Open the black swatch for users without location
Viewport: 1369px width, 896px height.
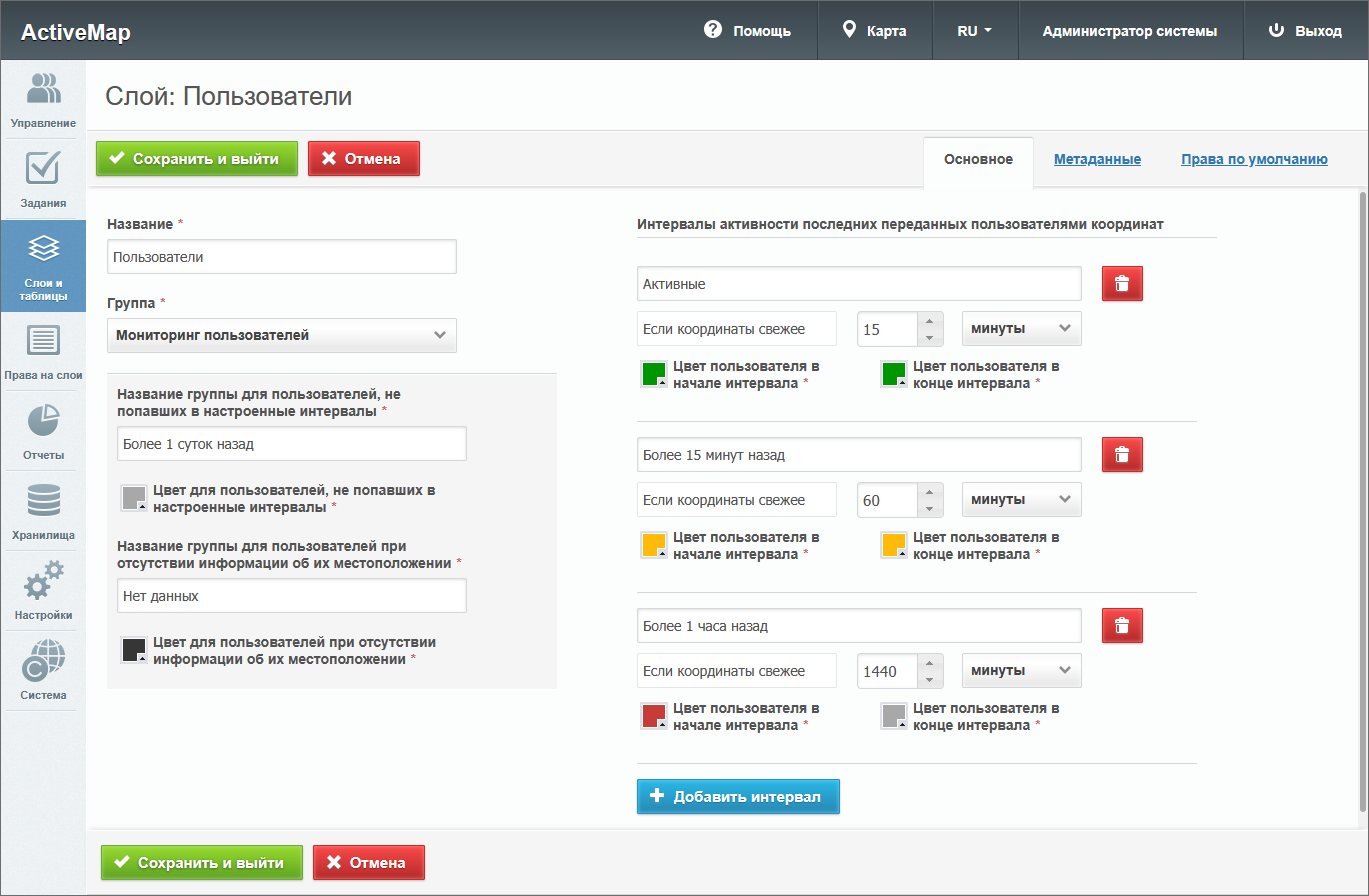[x=134, y=650]
